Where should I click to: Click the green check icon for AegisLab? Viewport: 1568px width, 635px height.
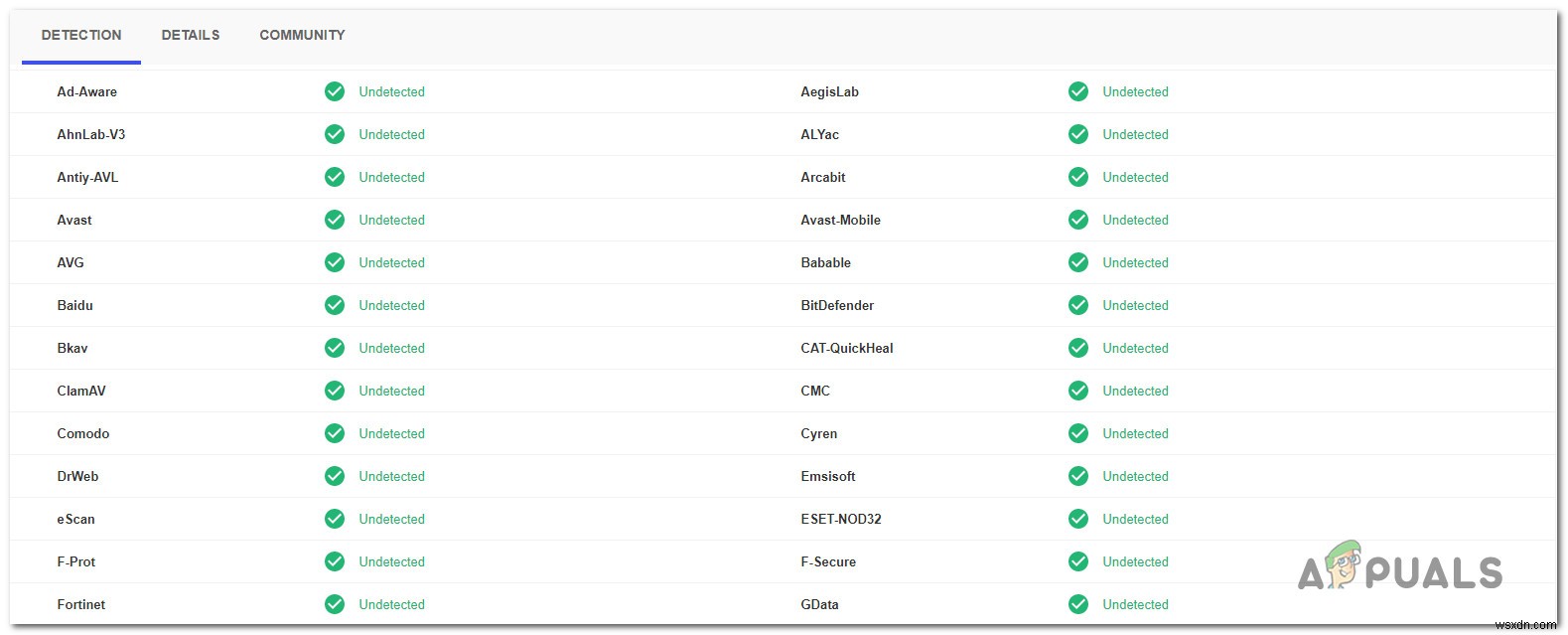click(1078, 91)
